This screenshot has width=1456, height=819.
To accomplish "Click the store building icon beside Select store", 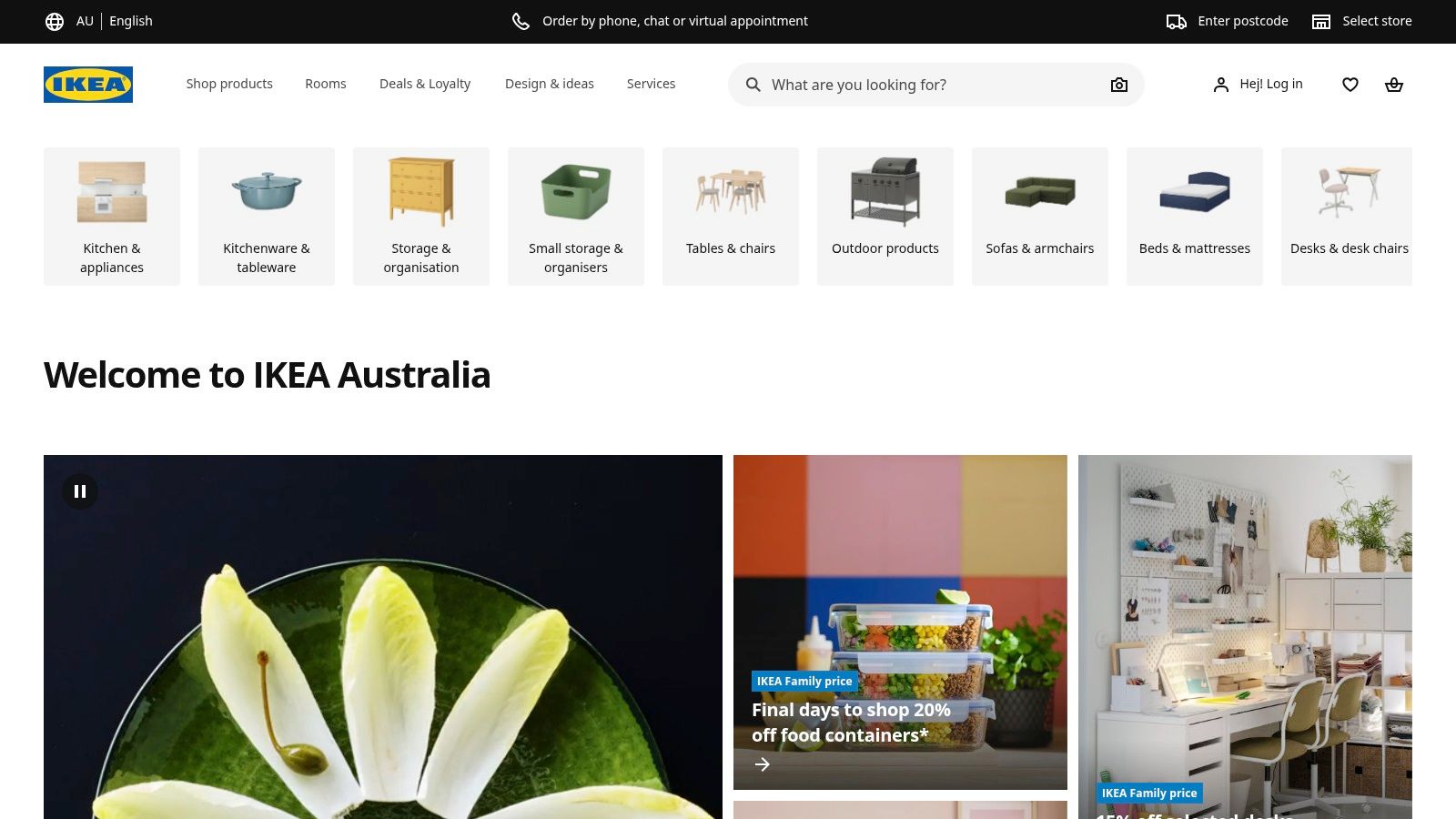I will point(1320,21).
